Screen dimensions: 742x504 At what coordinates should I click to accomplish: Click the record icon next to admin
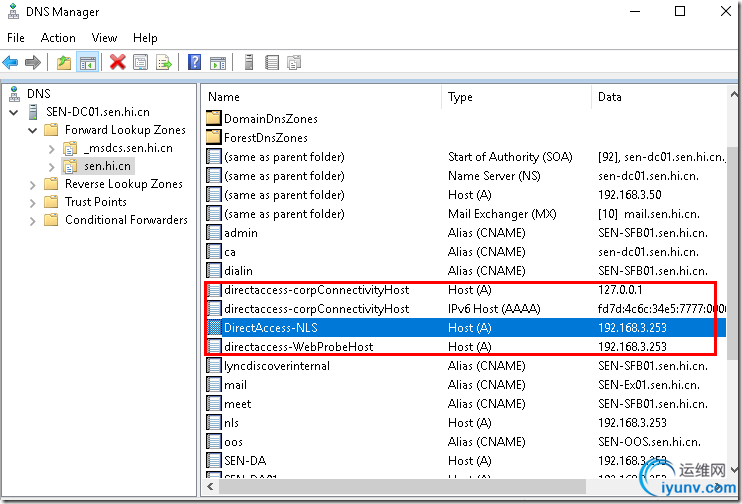[x=214, y=232]
